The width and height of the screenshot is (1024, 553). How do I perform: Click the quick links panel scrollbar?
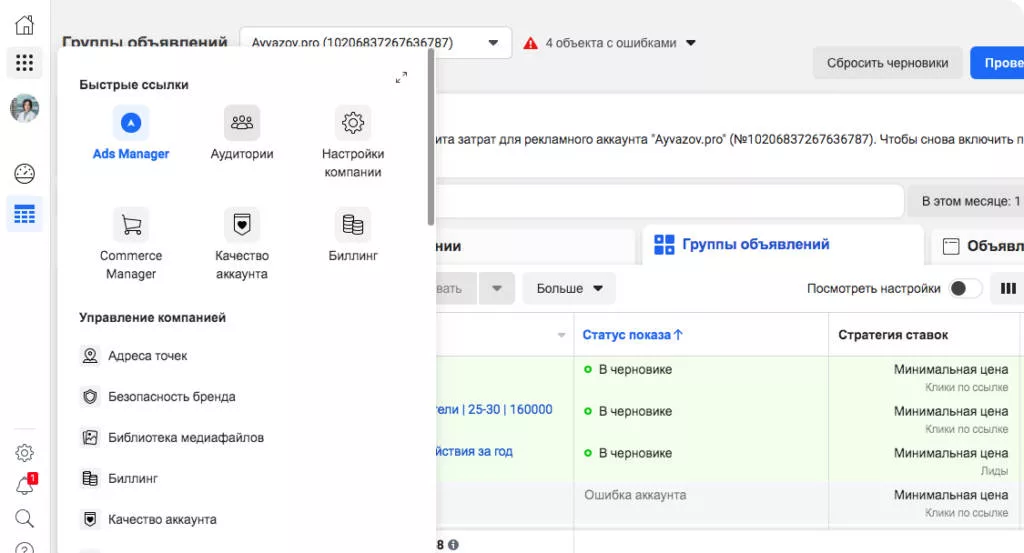coord(431,137)
